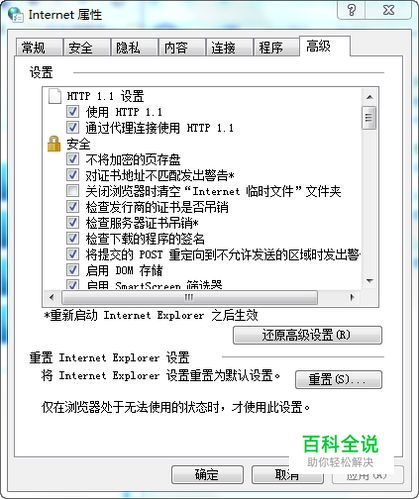The height and width of the screenshot is (499, 419).
Task: Click the settings list scroll down arrow
Action: pos(369,281)
